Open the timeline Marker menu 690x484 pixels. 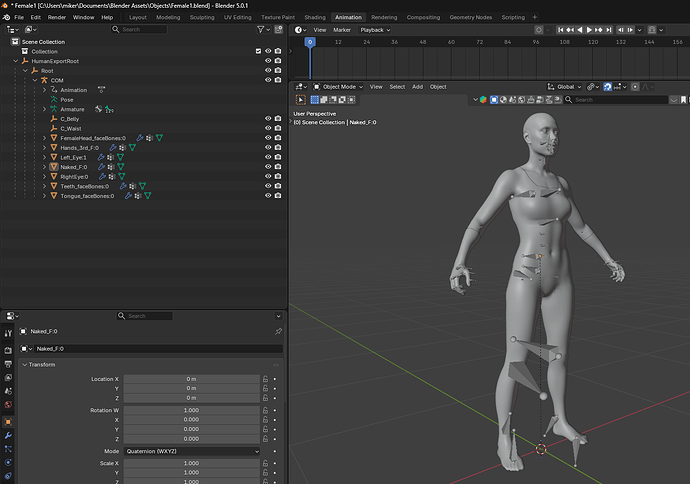[x=342, y=30]
